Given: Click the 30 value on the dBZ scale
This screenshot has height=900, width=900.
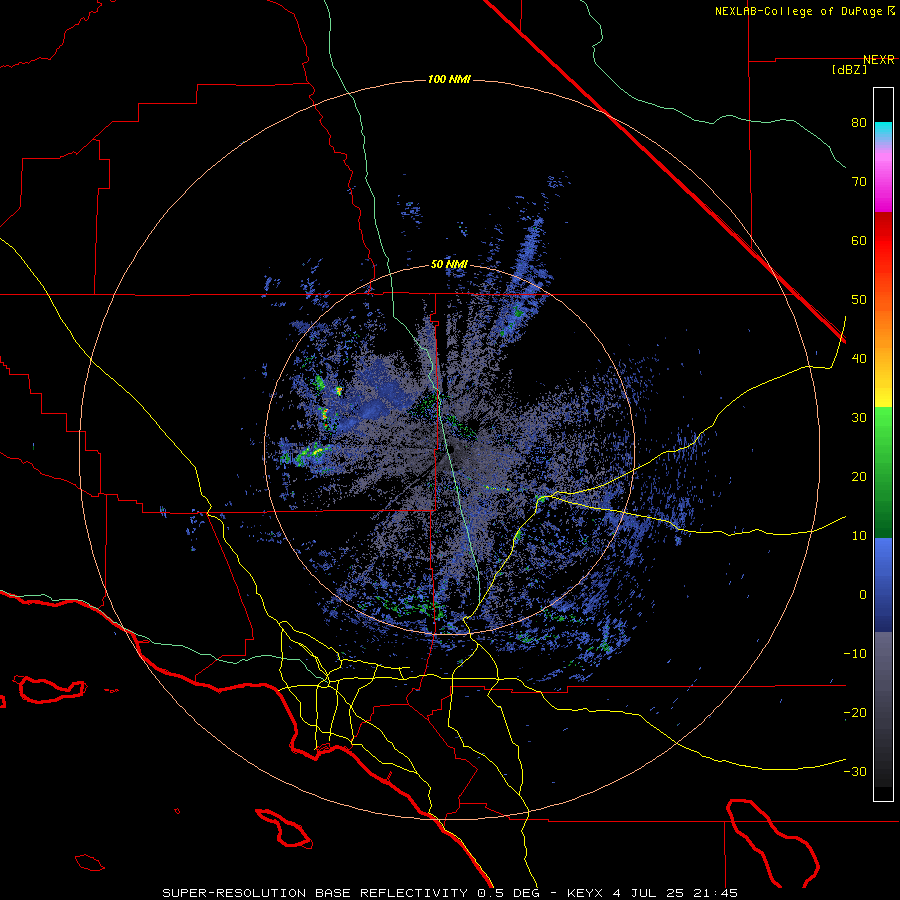Looking at the screenshot, I should tap(859, 417).
